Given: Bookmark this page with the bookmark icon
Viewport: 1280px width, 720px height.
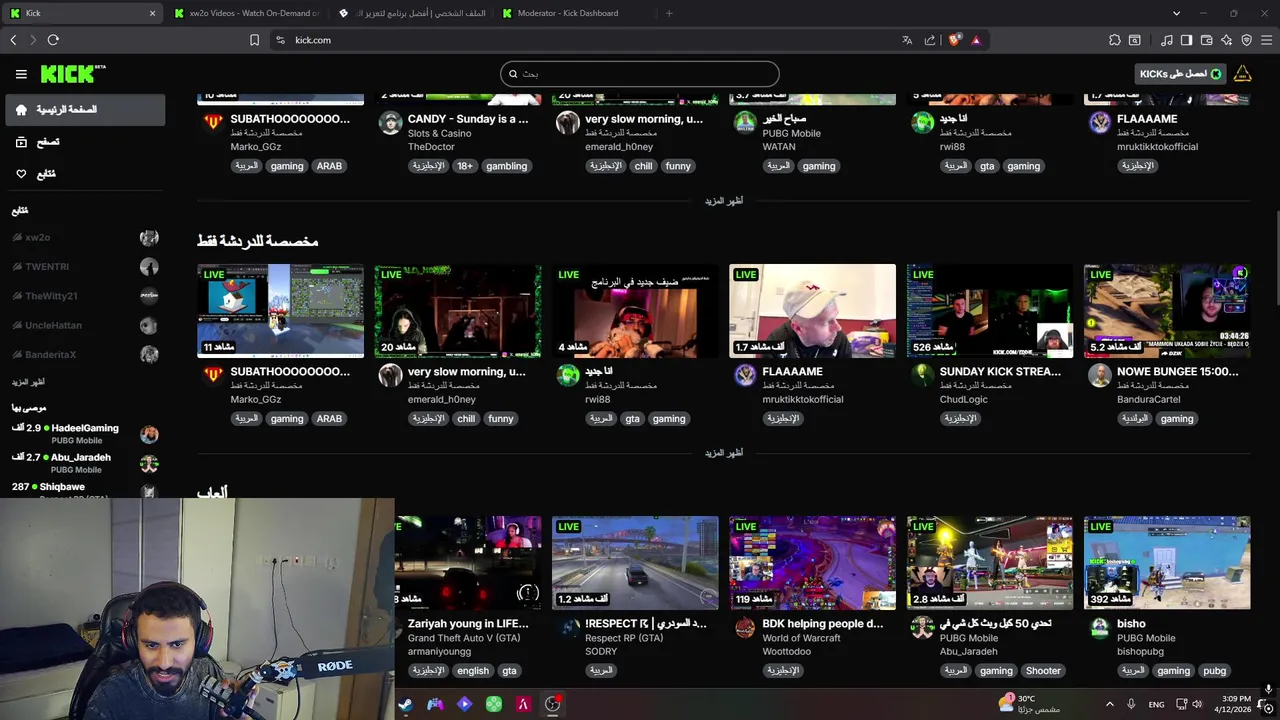Looking at the screenshot, I should pos(254,40).
